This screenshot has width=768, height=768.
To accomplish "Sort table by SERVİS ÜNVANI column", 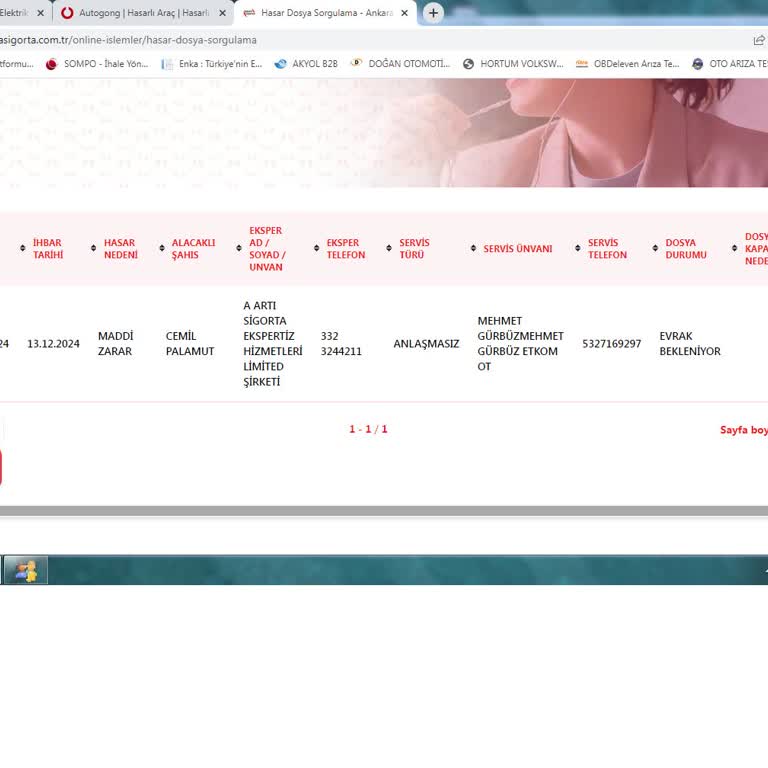I will [x=518, y=249].
